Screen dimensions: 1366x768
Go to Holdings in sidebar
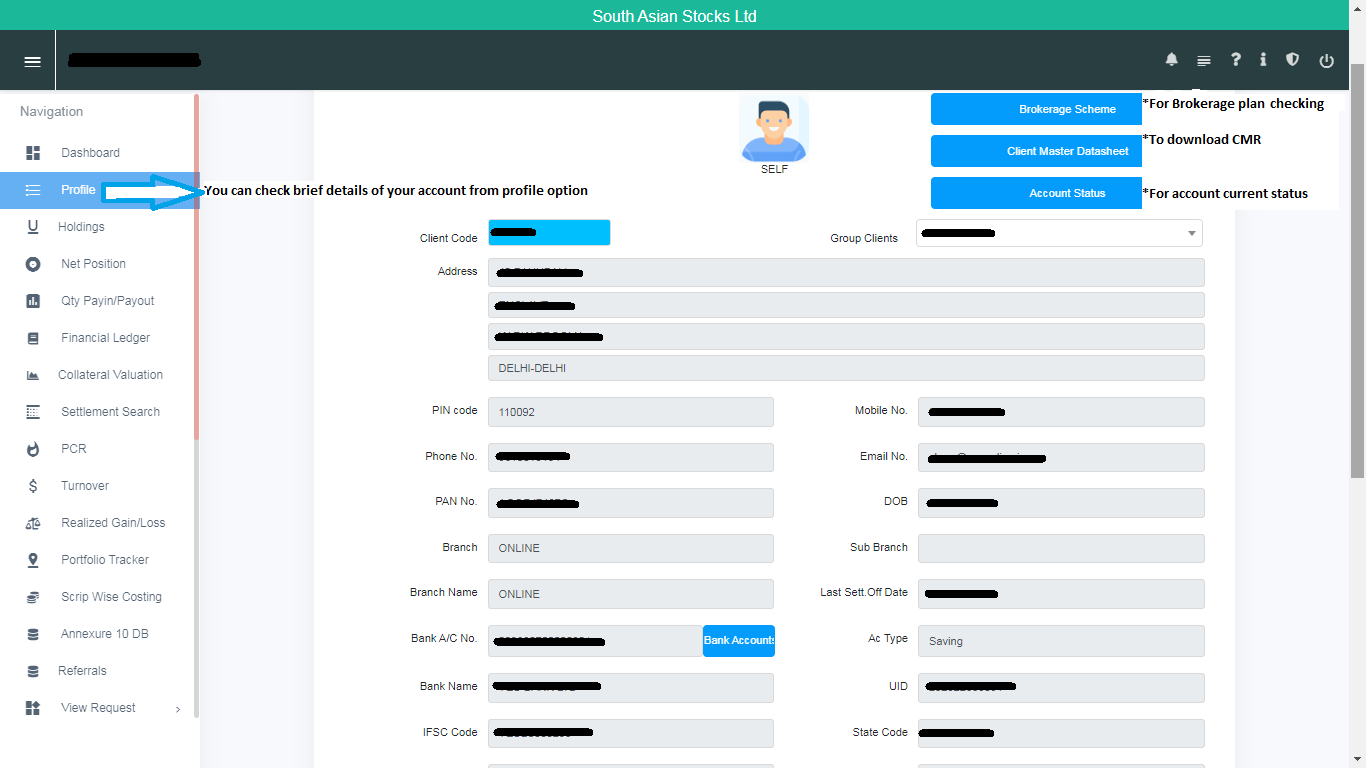coord(81,227)
